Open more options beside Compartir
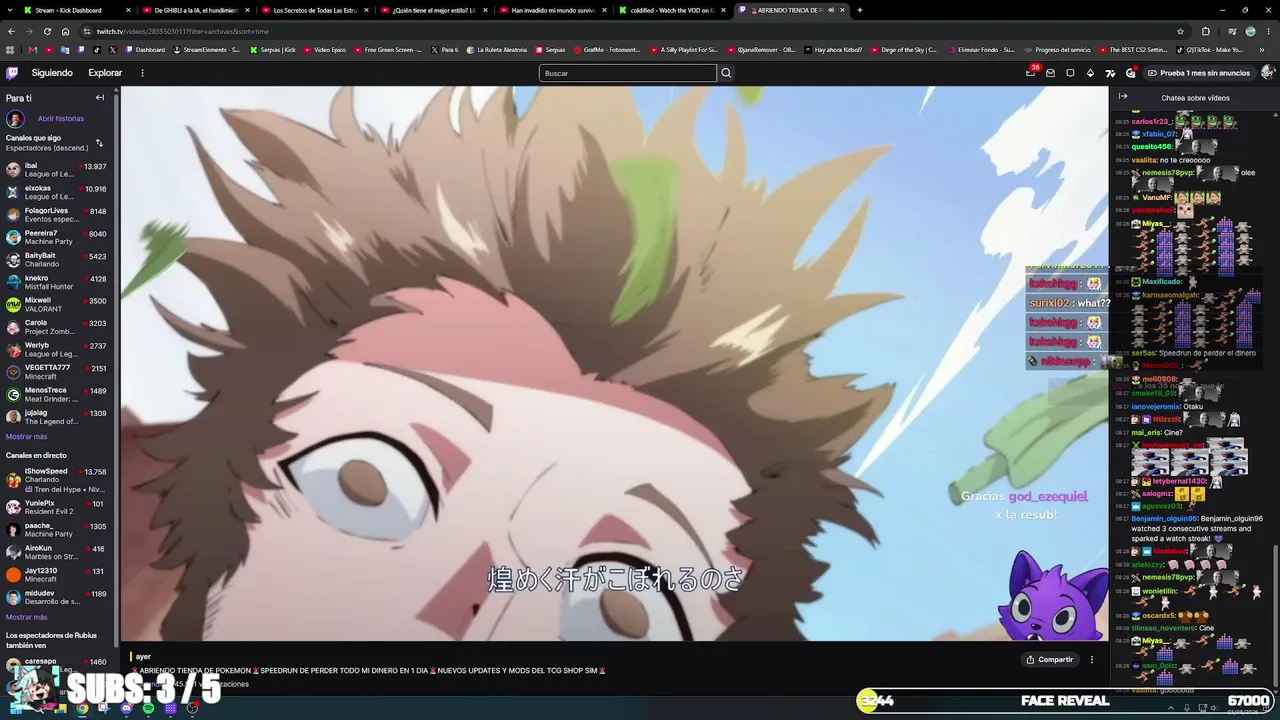Screen dimensions: 1280x720 [x=1092, y=660]
